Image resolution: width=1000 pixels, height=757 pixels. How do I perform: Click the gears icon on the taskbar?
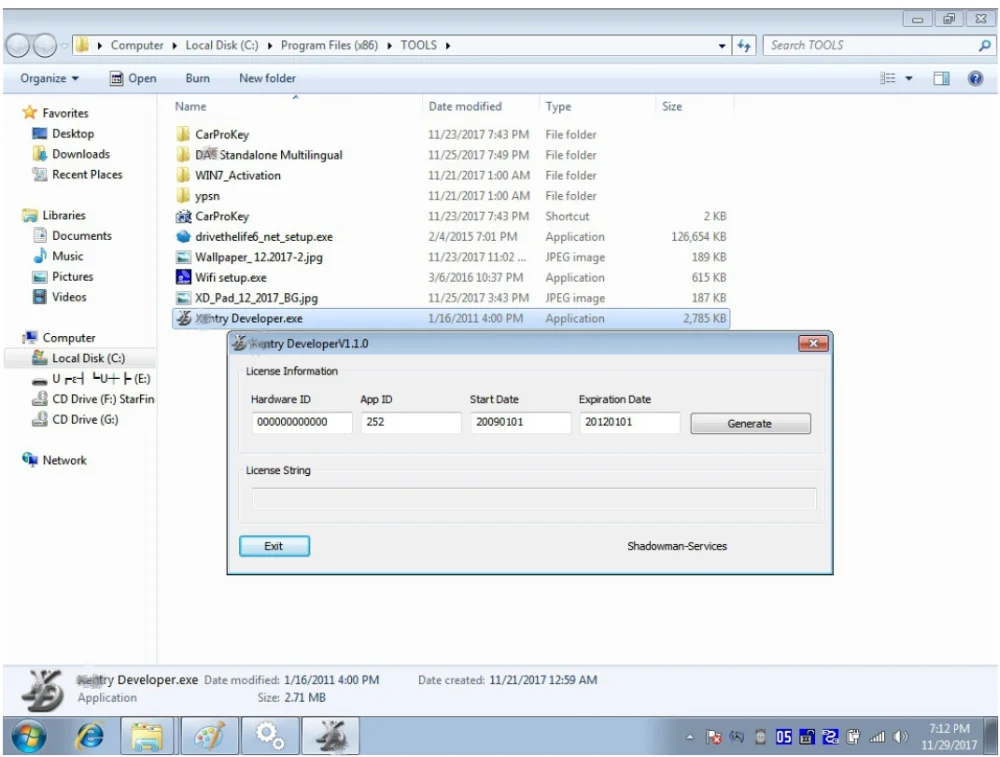click(x=270, y=736)
